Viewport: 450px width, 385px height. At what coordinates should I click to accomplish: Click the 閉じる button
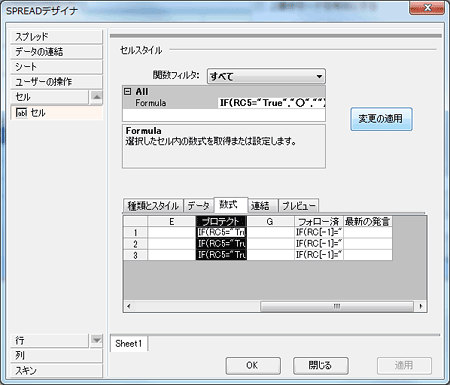(320, 366)
